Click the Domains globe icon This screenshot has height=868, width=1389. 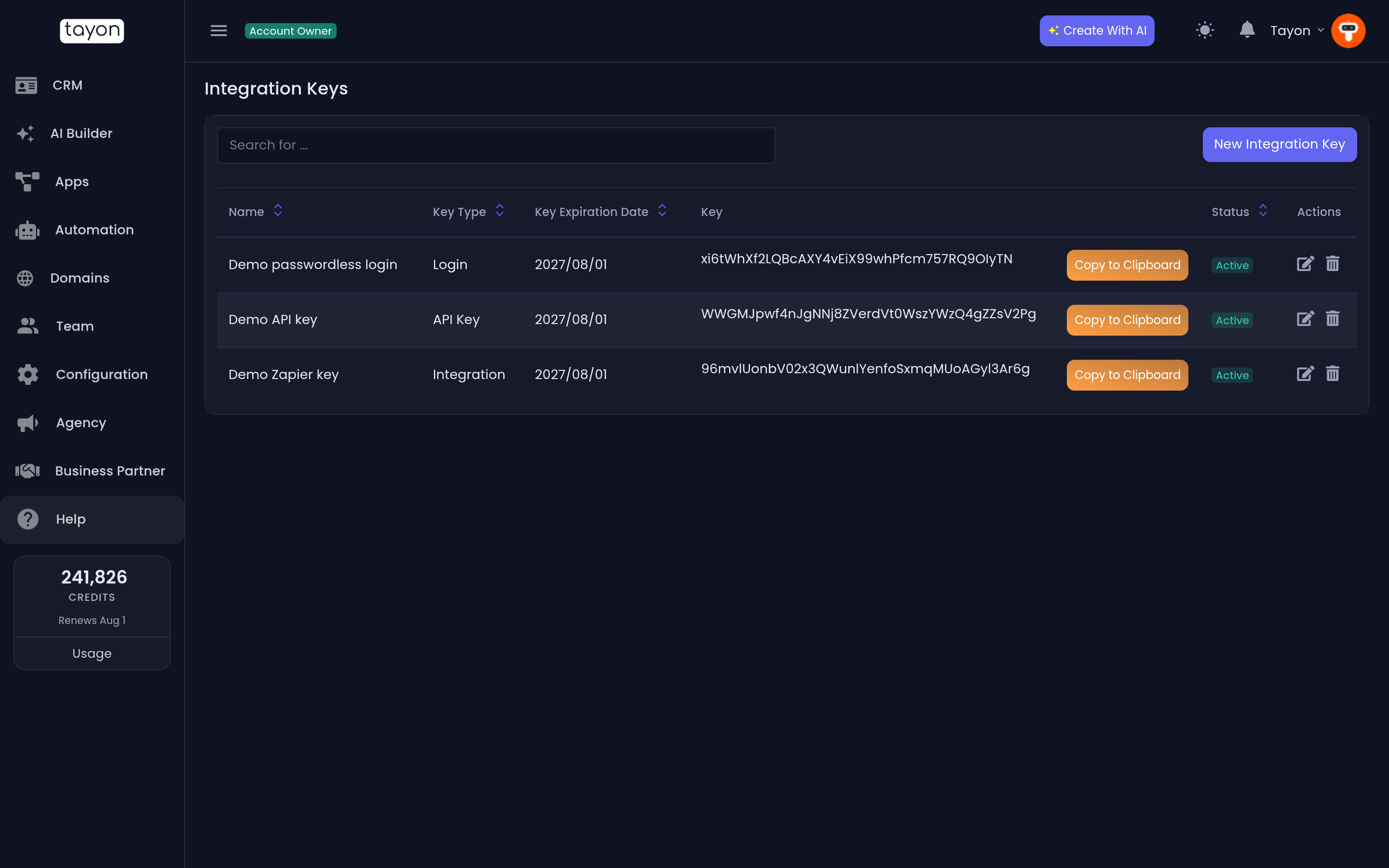point(25,278)
